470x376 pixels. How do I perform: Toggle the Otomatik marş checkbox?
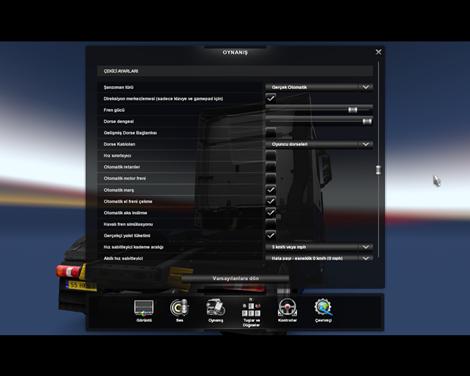271,190
